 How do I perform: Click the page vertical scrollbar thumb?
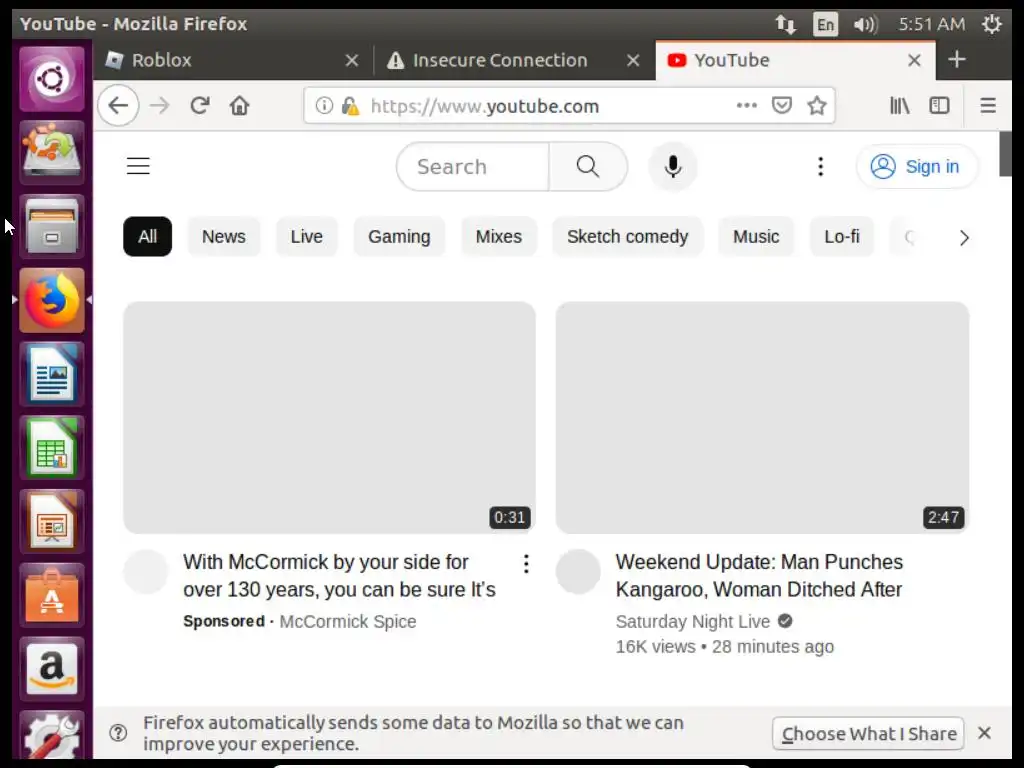1005,154
